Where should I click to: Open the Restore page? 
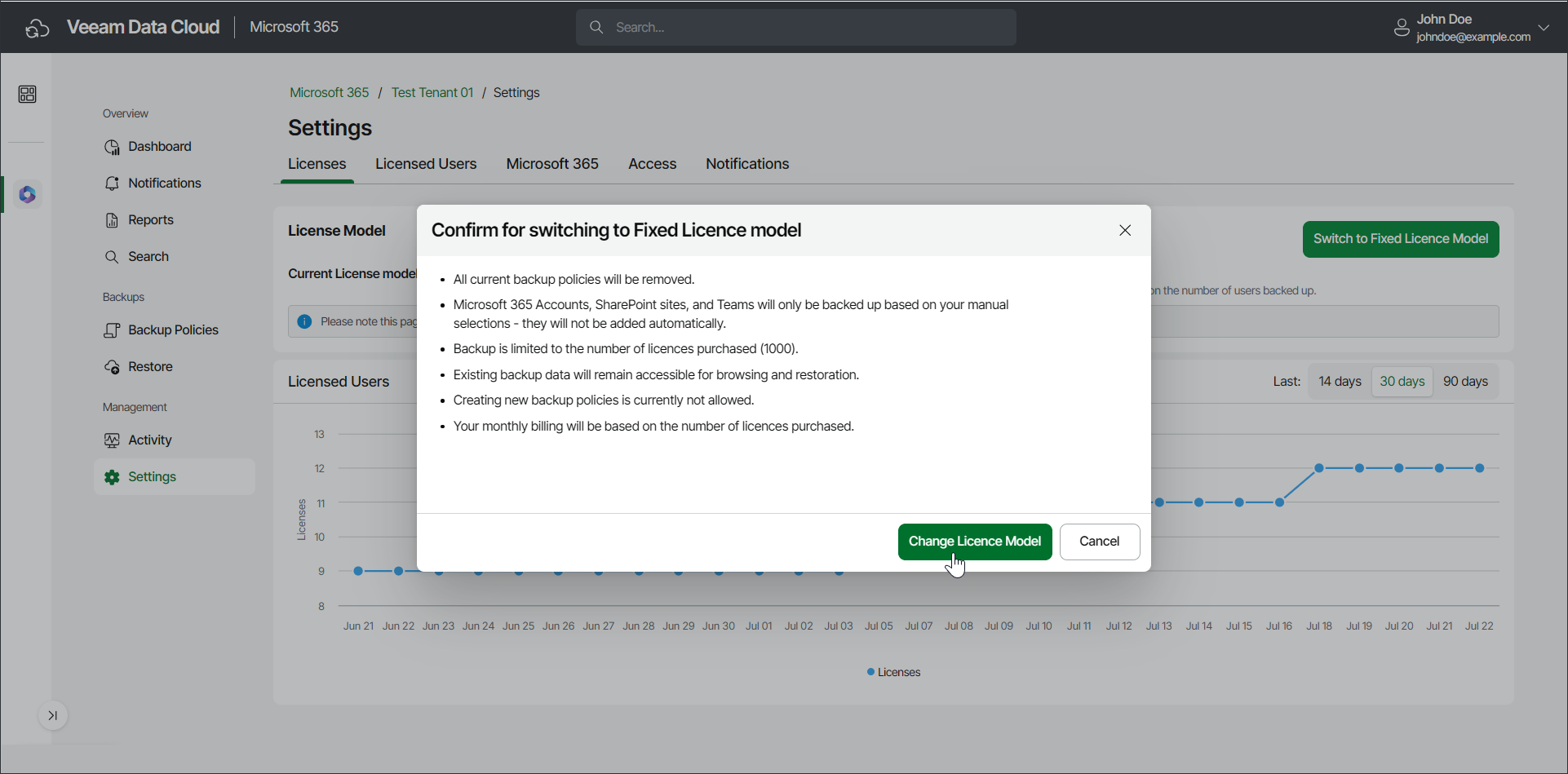tap(150, 367)
